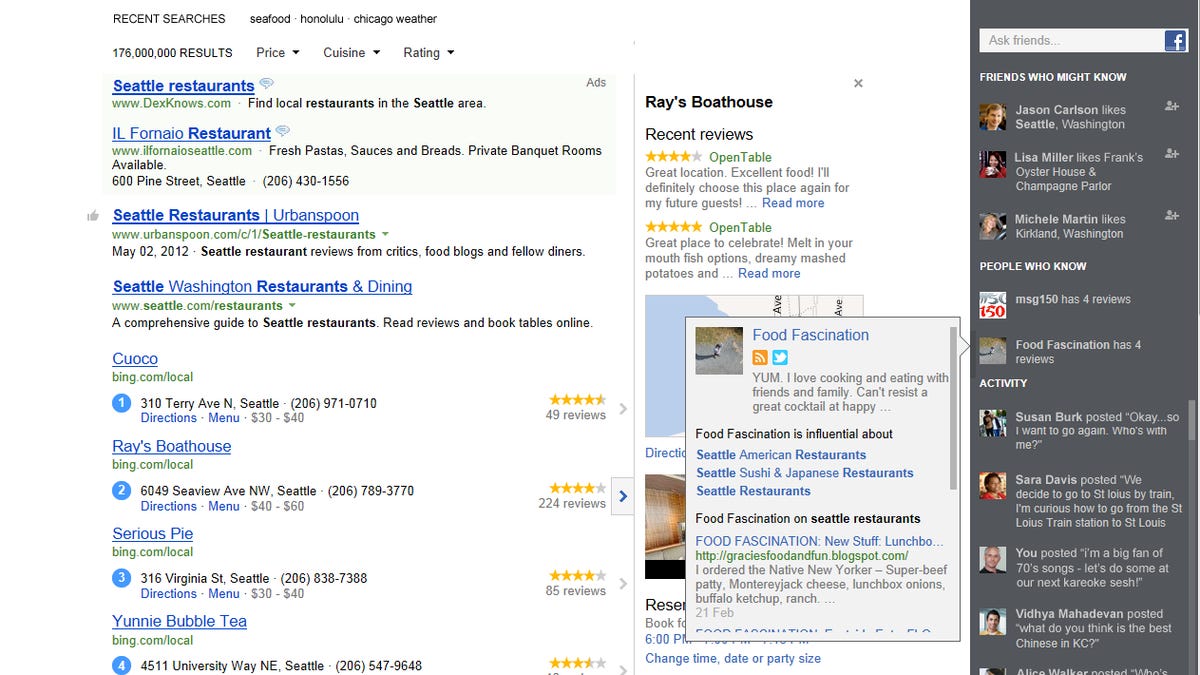Select recent search 'chicago weather'
1200x675 pixels.
pos(395,19)
